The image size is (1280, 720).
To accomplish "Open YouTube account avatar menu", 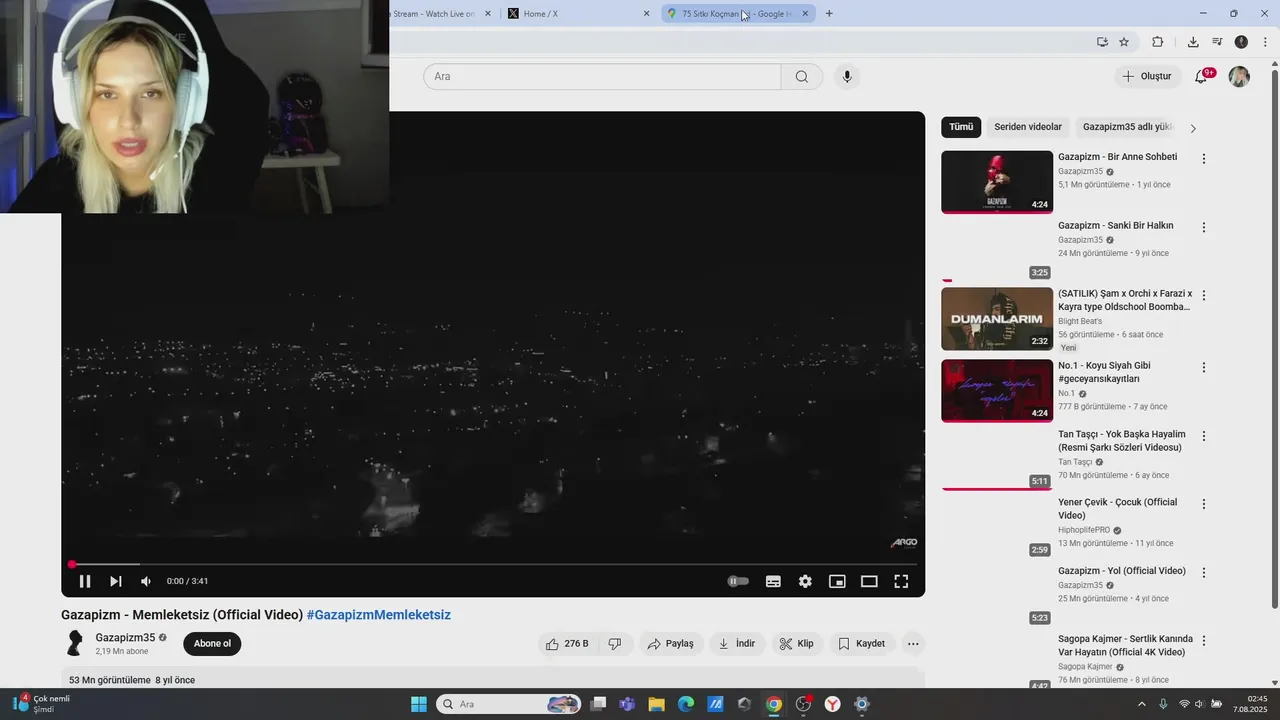I will (1239, 77).
